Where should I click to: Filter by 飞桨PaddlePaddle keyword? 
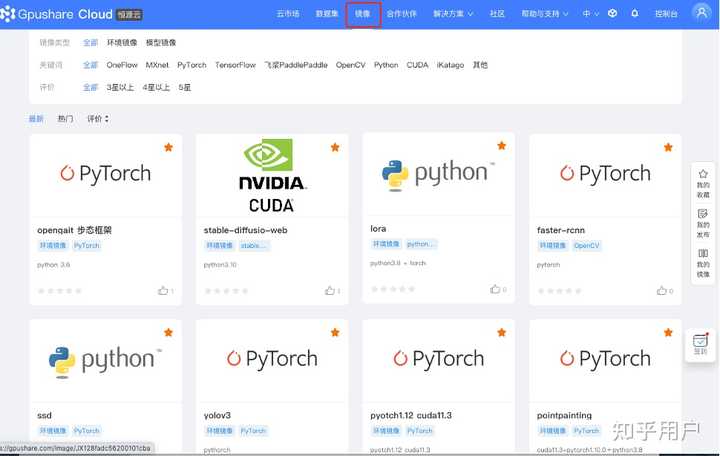296,65
